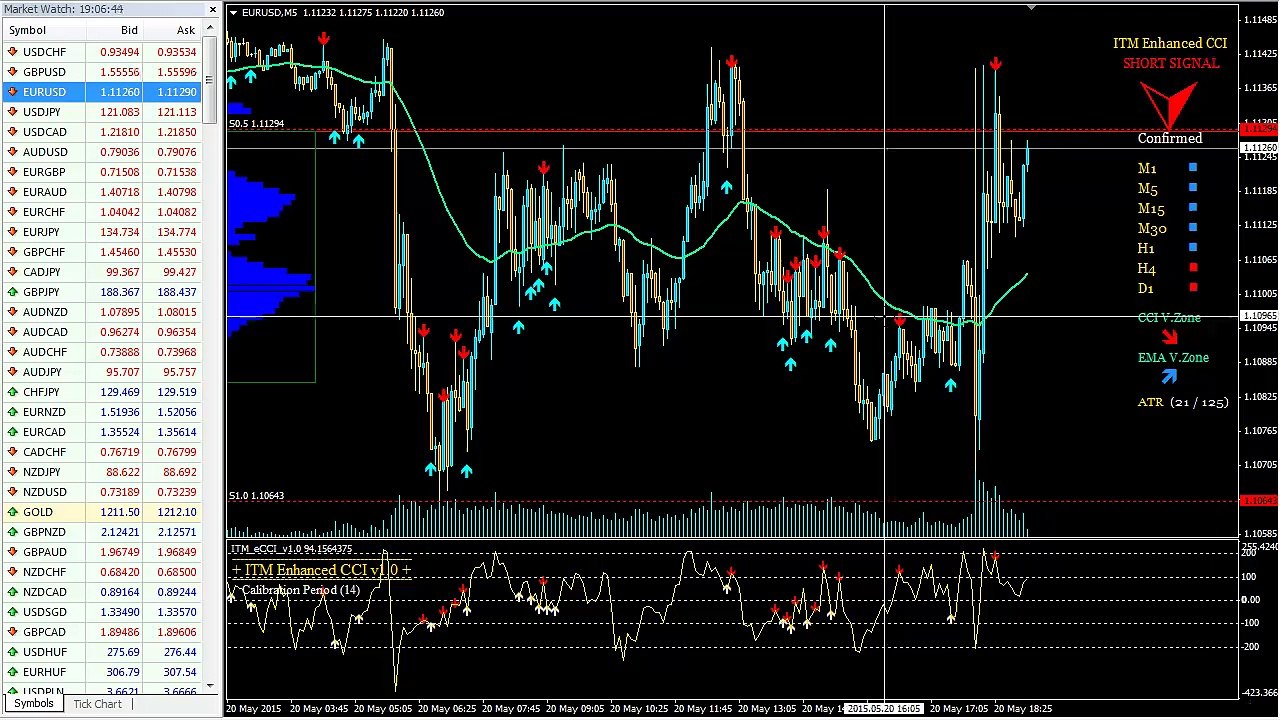Viewport: 1280px width, 720px height.
Task: Select the NZDJPY symbol row
Action: (x=101, y=472)
